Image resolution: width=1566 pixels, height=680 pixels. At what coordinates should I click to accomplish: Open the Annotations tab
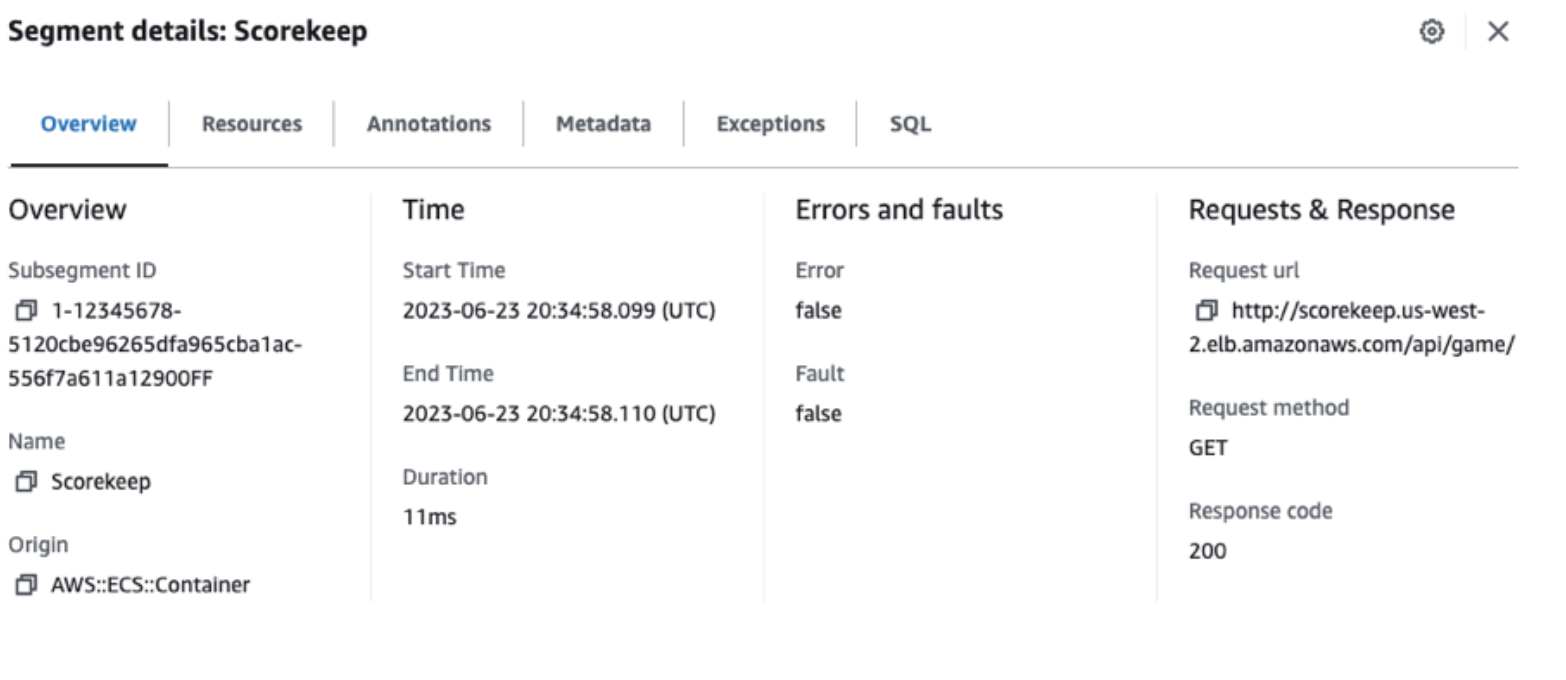click(x=428, y=124)
